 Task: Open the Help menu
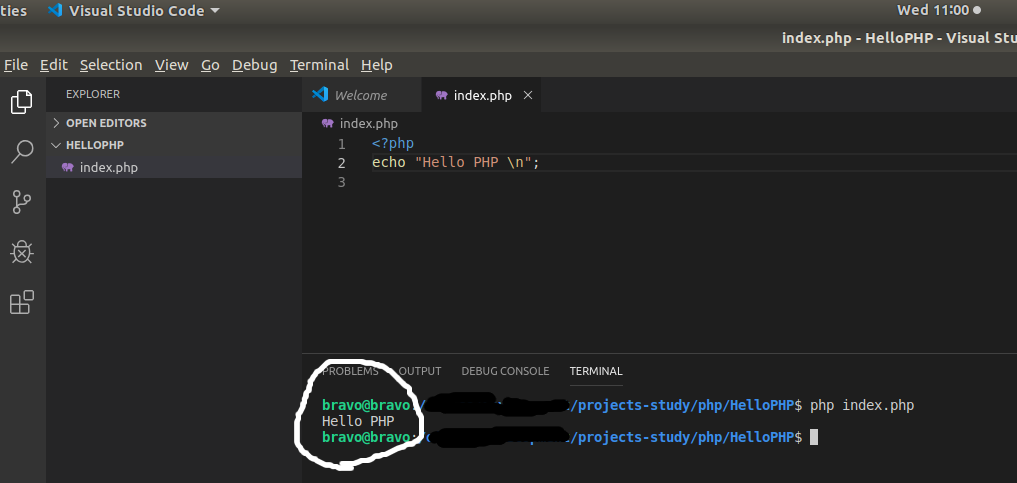tap(376, 65)
